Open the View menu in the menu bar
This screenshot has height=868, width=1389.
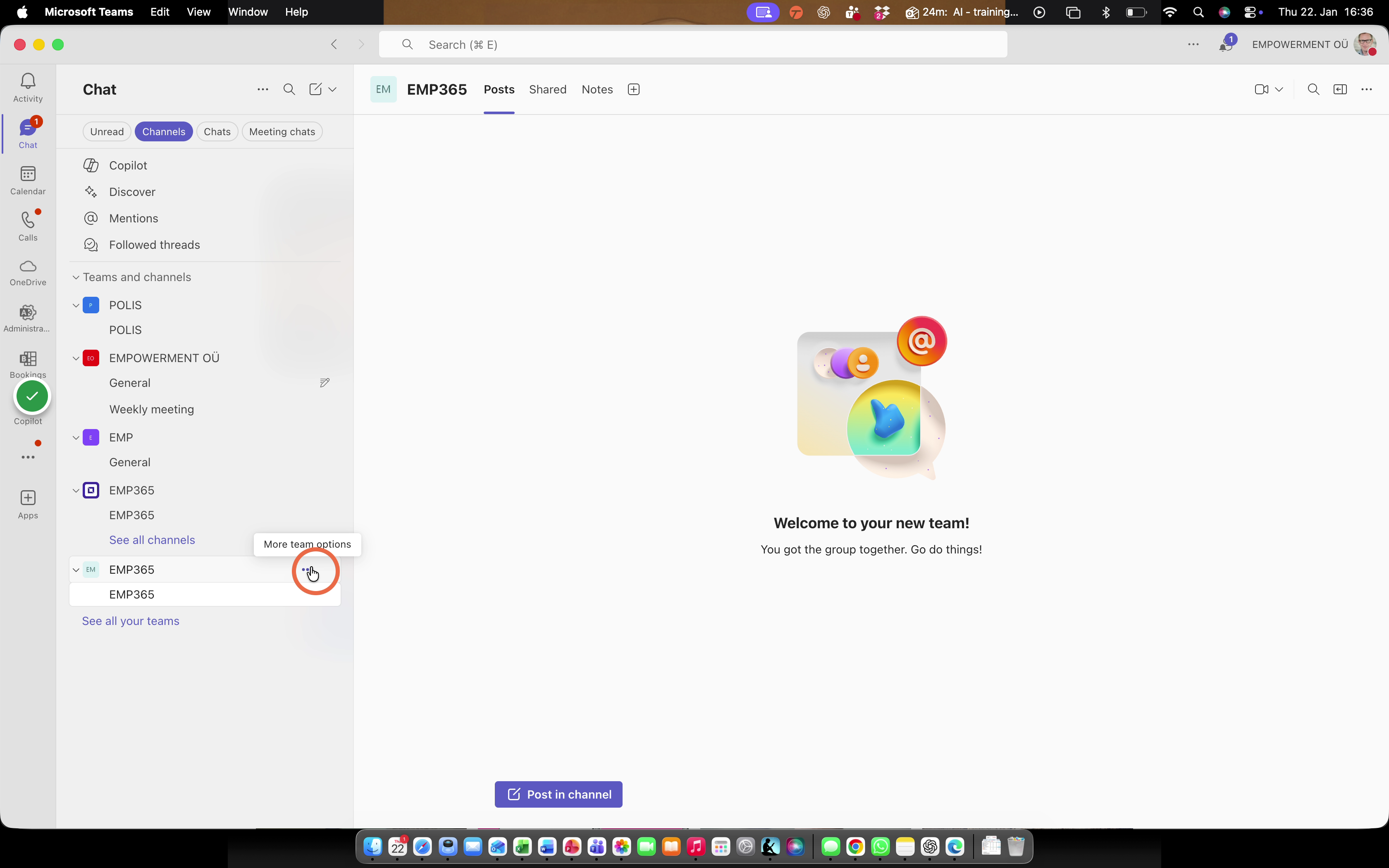[198, 12]
